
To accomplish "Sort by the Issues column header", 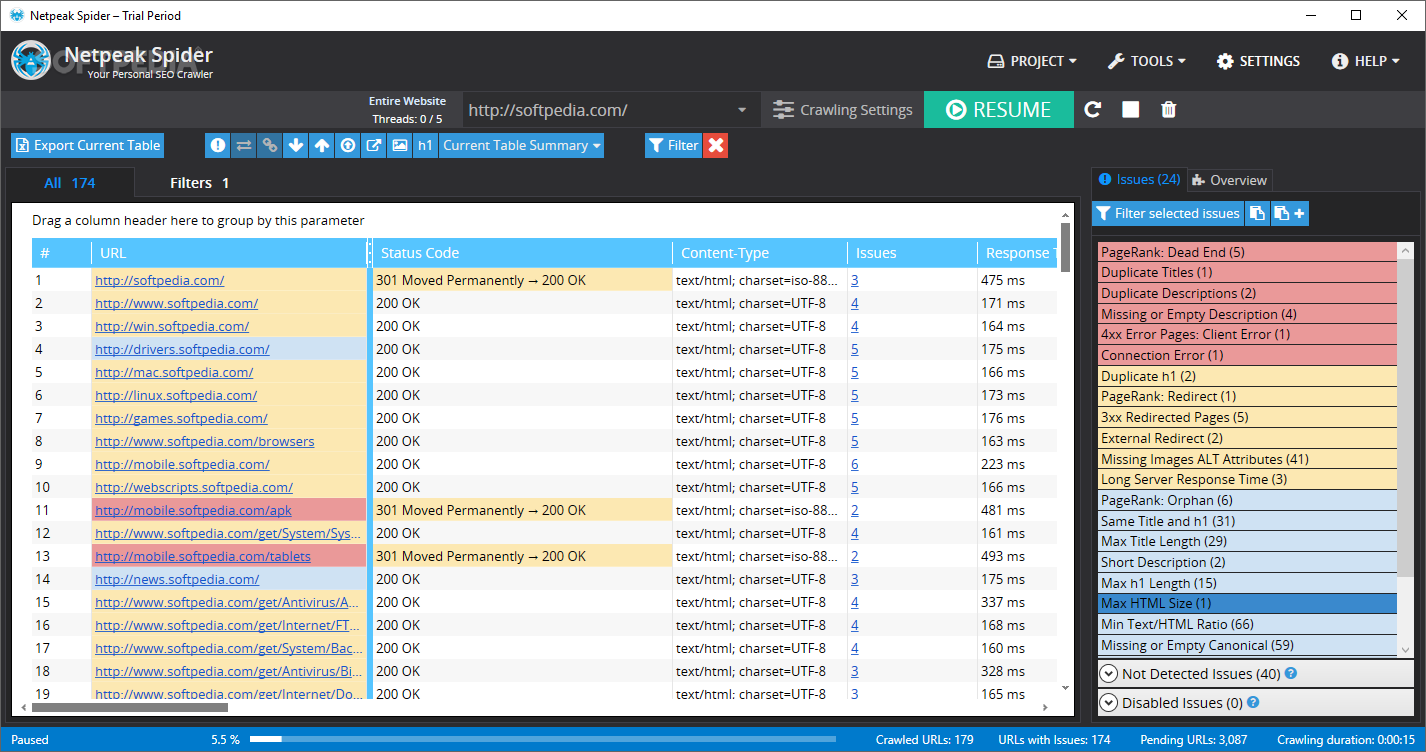I will (912, 253).
